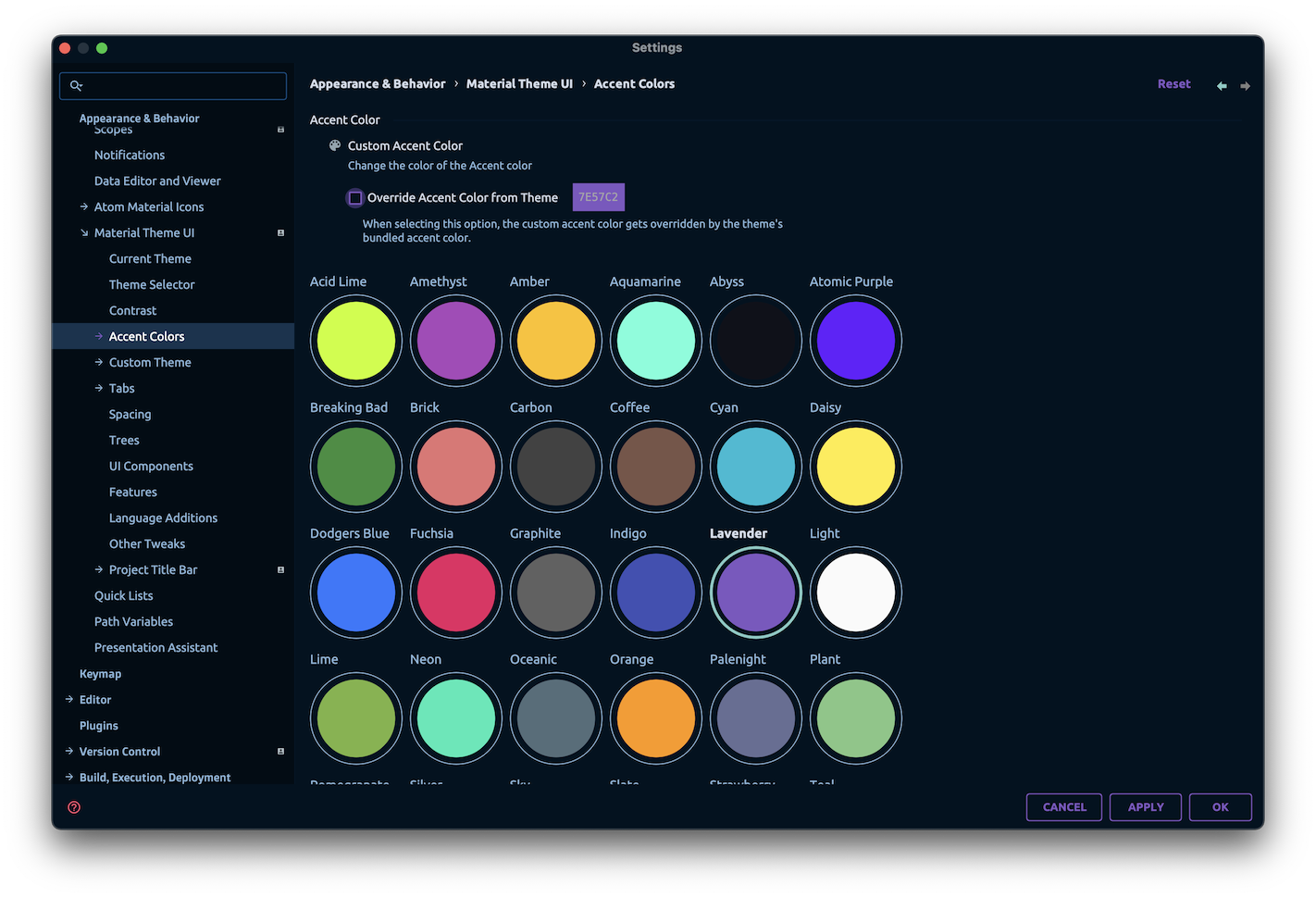Click the Reset link
1316x898 pixels.
1173,83
